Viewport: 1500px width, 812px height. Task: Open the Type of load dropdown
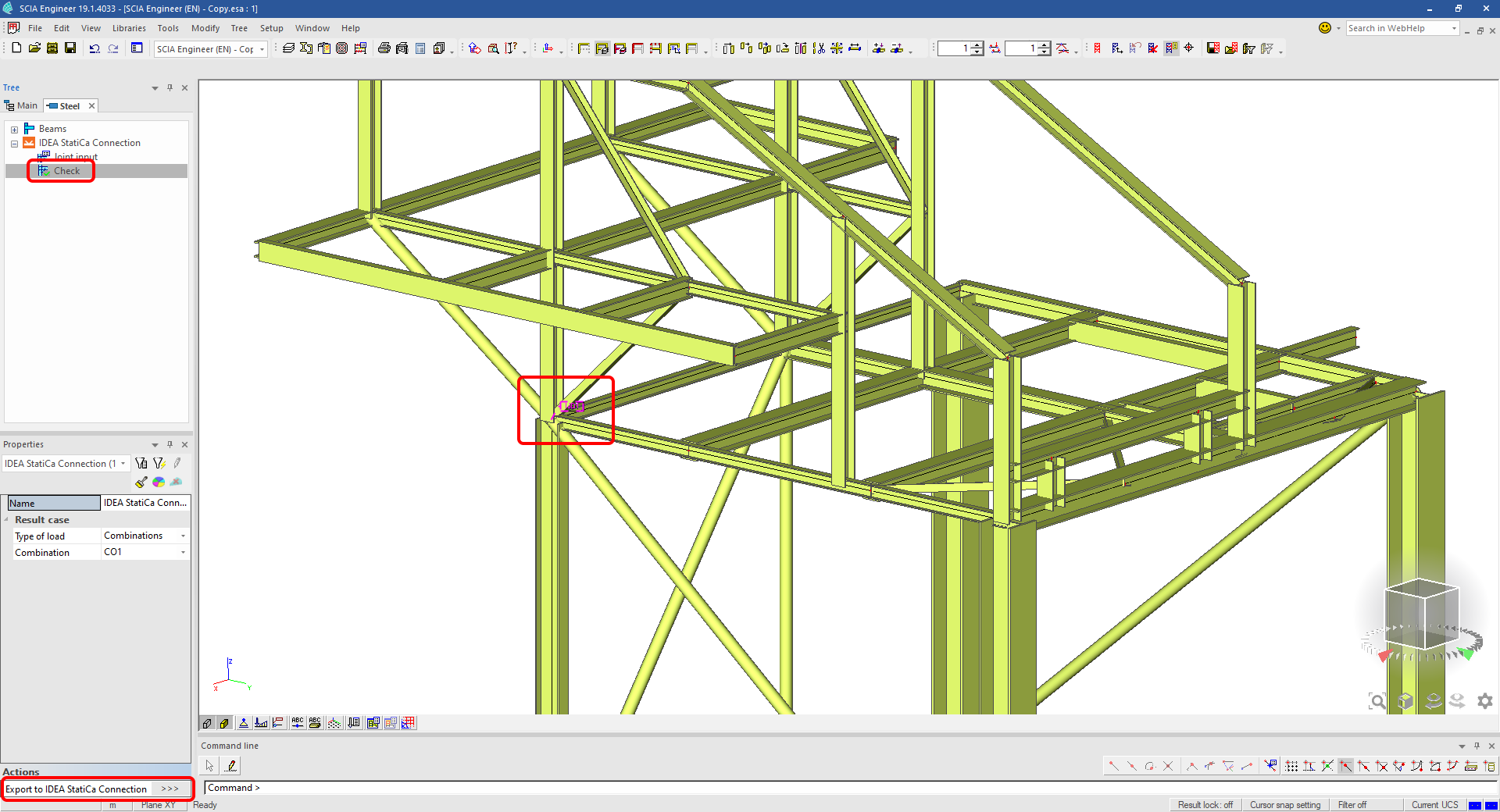pos(183,536)
